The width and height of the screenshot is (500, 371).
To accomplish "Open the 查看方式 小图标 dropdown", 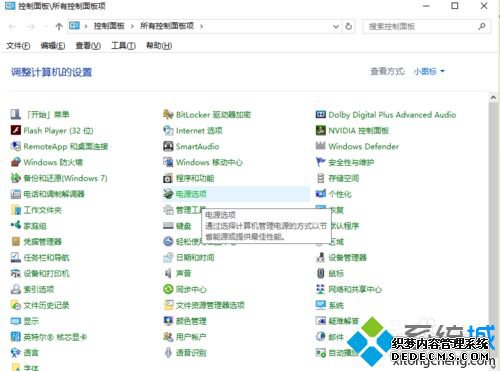I will click(x=429, y=71).
